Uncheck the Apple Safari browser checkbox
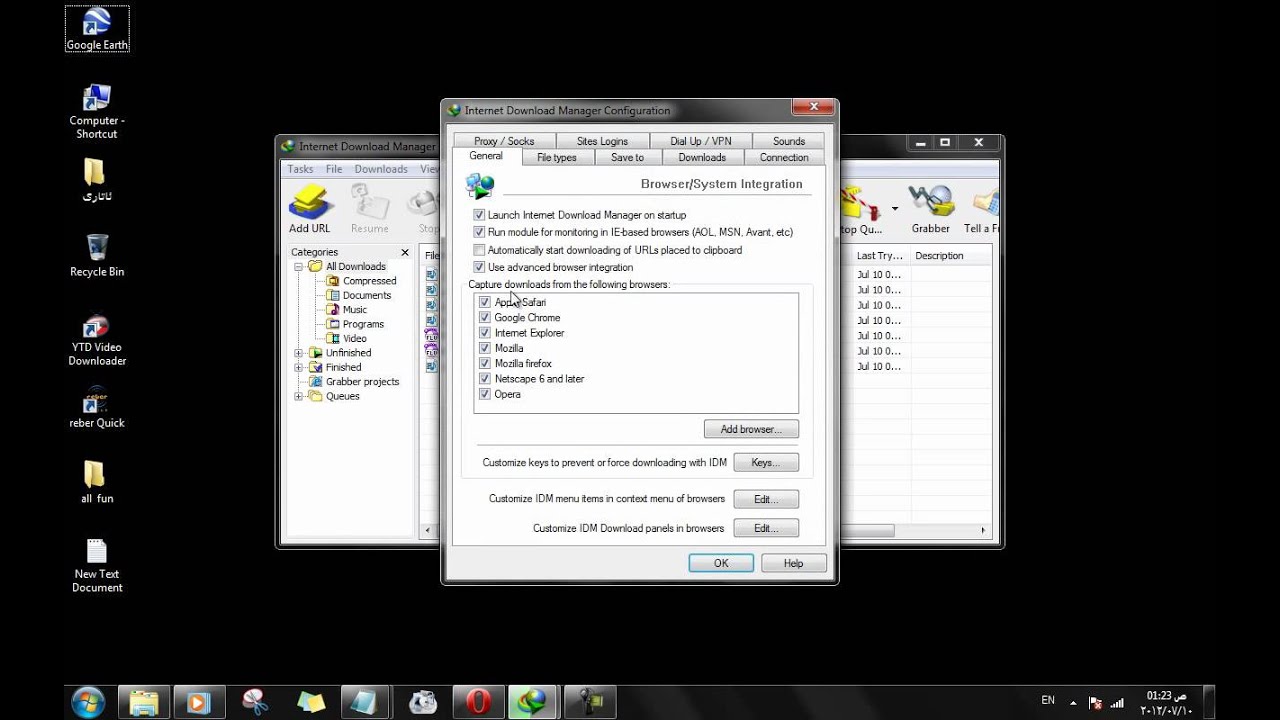Image resolution: width=1280 pixels, height=720 pixels. [485, 302]
